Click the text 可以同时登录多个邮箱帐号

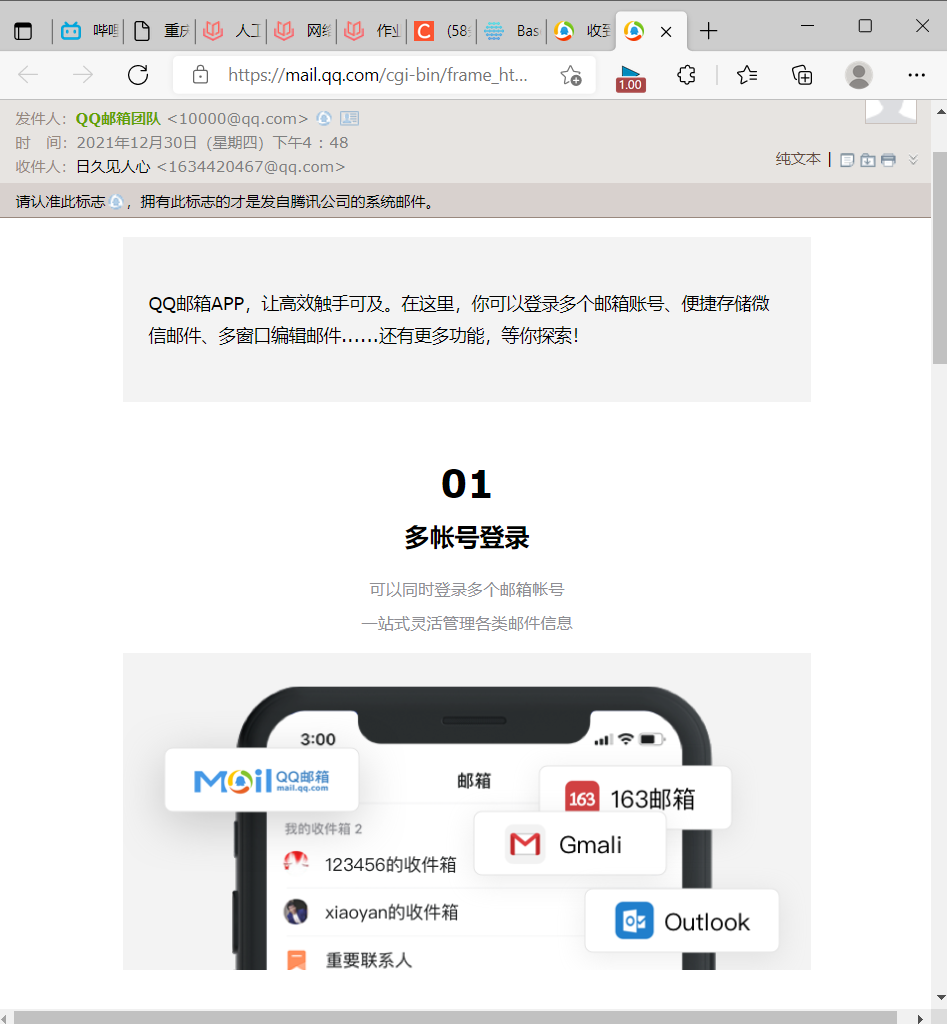(466, 589)
